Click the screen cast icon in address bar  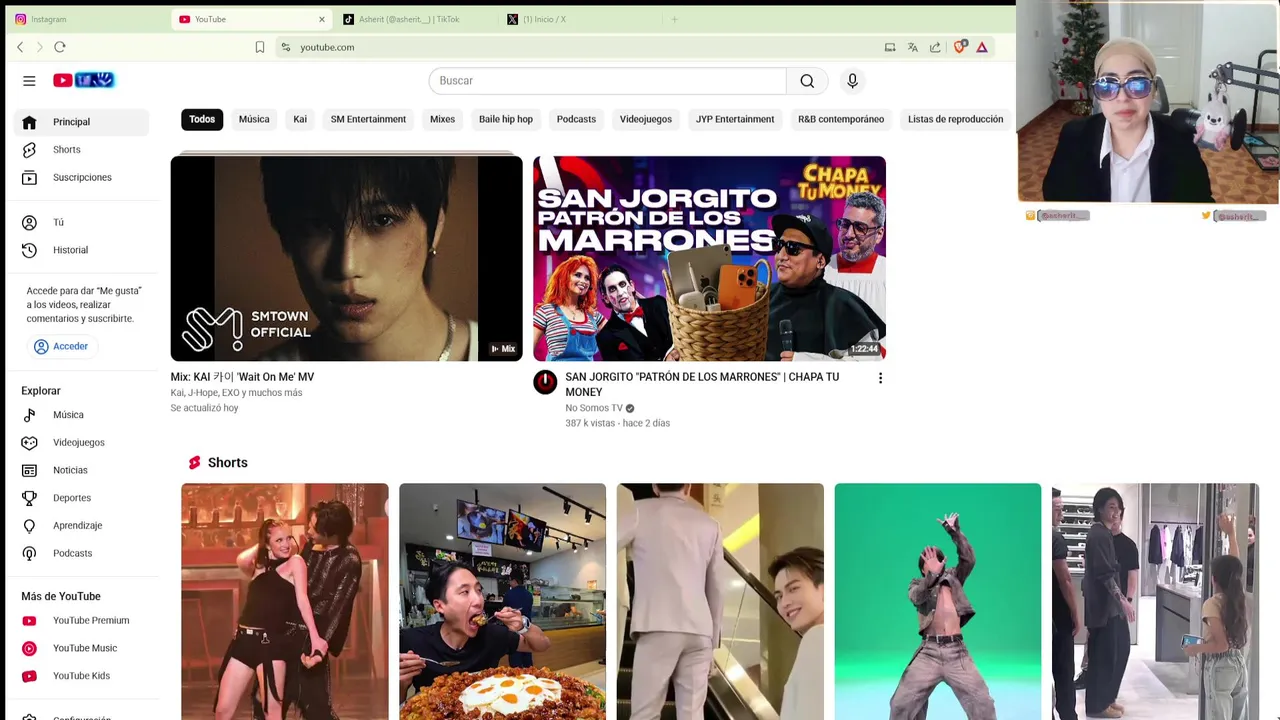click(890, 47)
